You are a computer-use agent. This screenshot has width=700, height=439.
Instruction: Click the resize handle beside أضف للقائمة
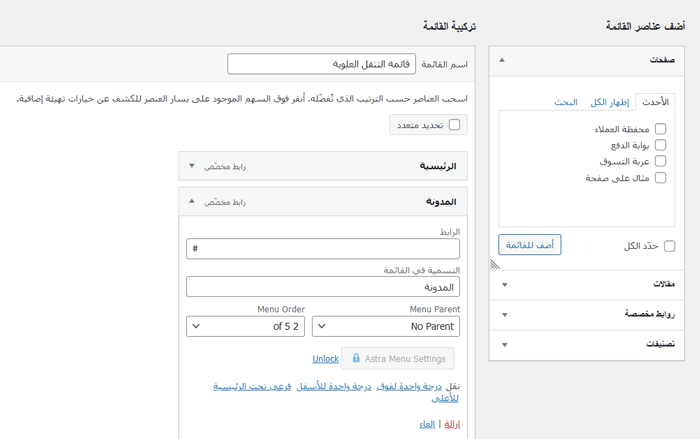493,264
